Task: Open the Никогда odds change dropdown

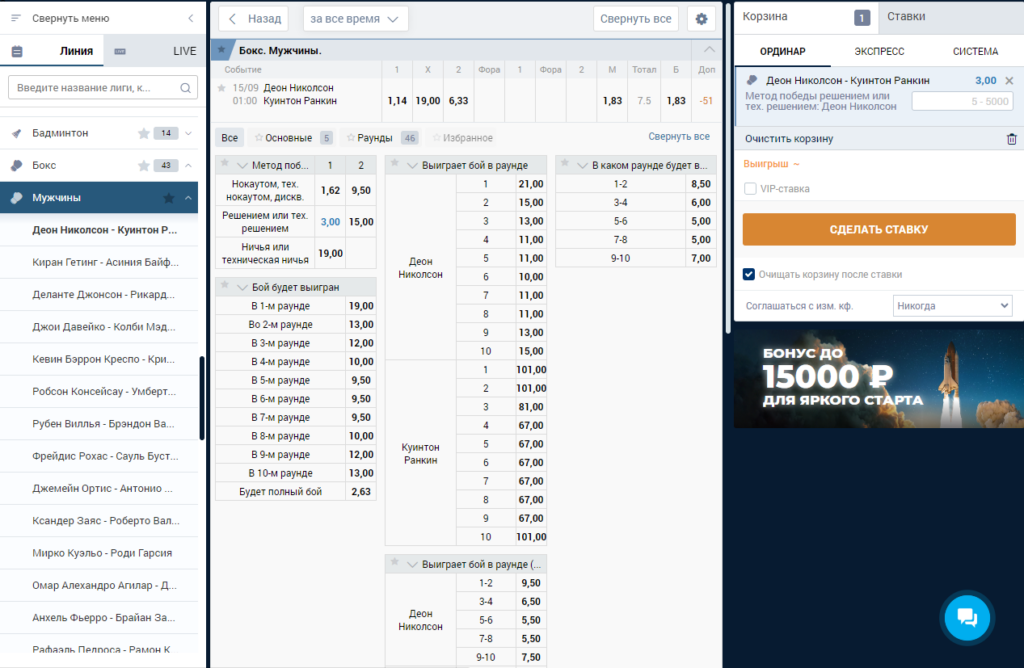Action: pyautogui.click(x=952, y=306)
